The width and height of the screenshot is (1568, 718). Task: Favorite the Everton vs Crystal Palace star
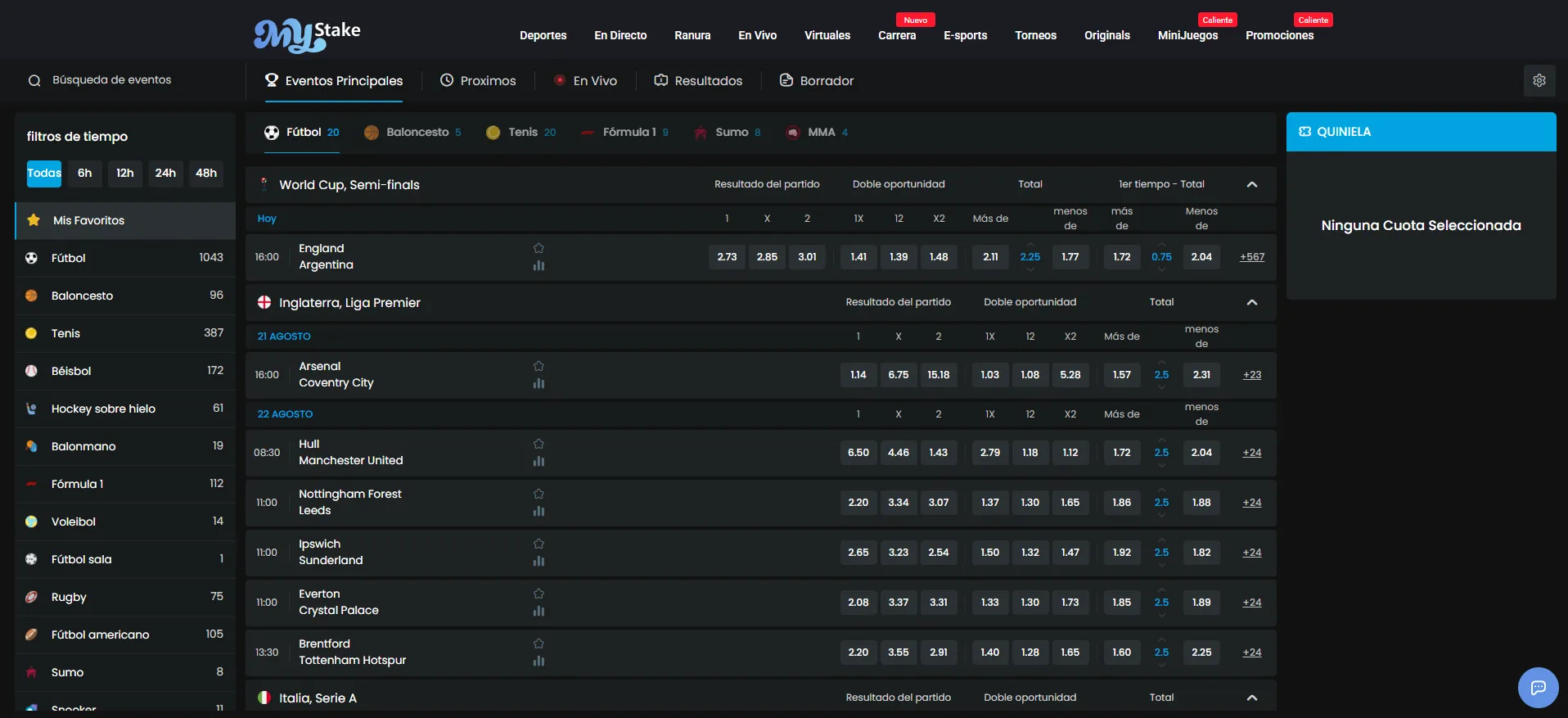pyautogui.click(x=538, y=594)
